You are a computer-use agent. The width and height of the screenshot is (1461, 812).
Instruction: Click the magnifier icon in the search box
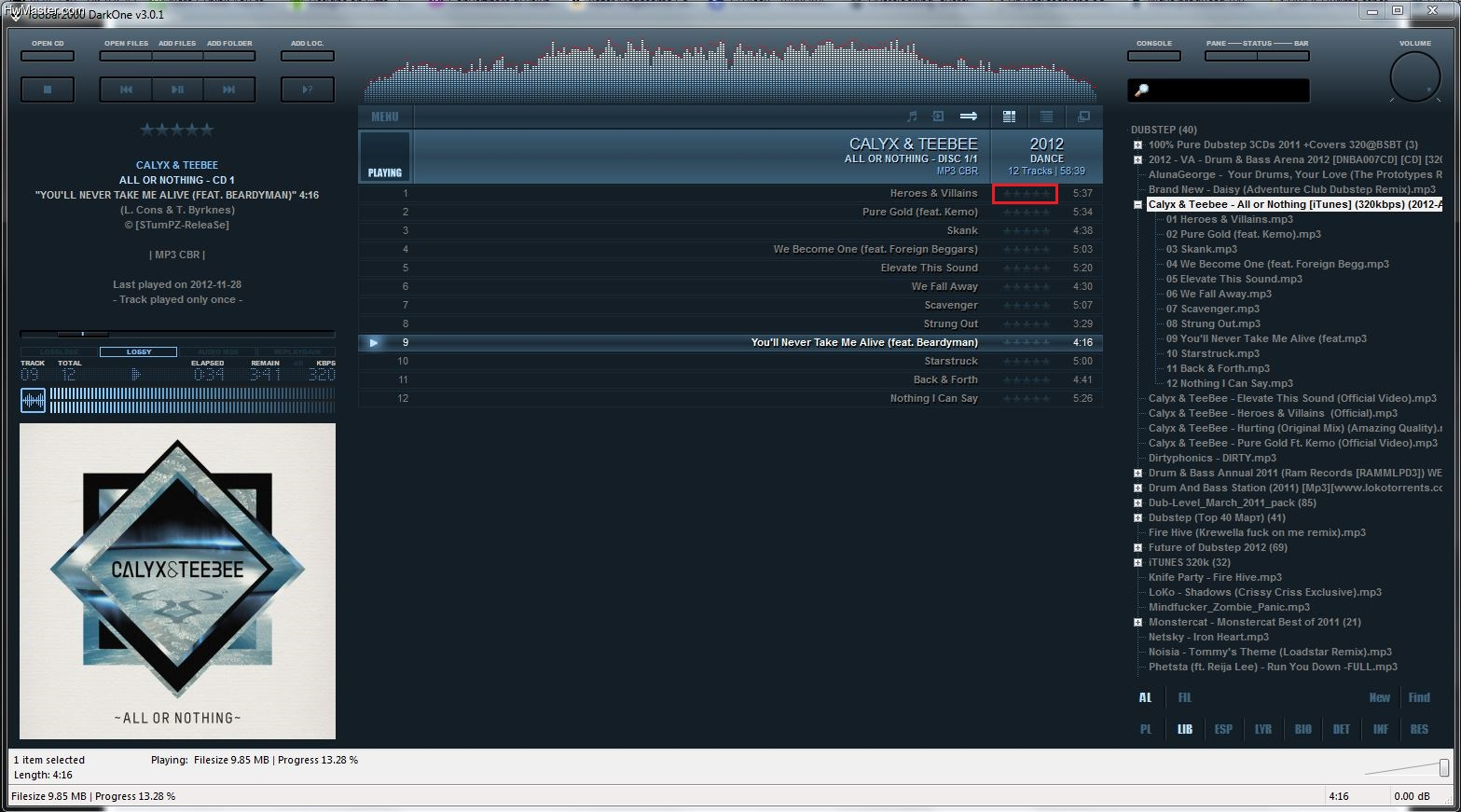(1141, 90)
